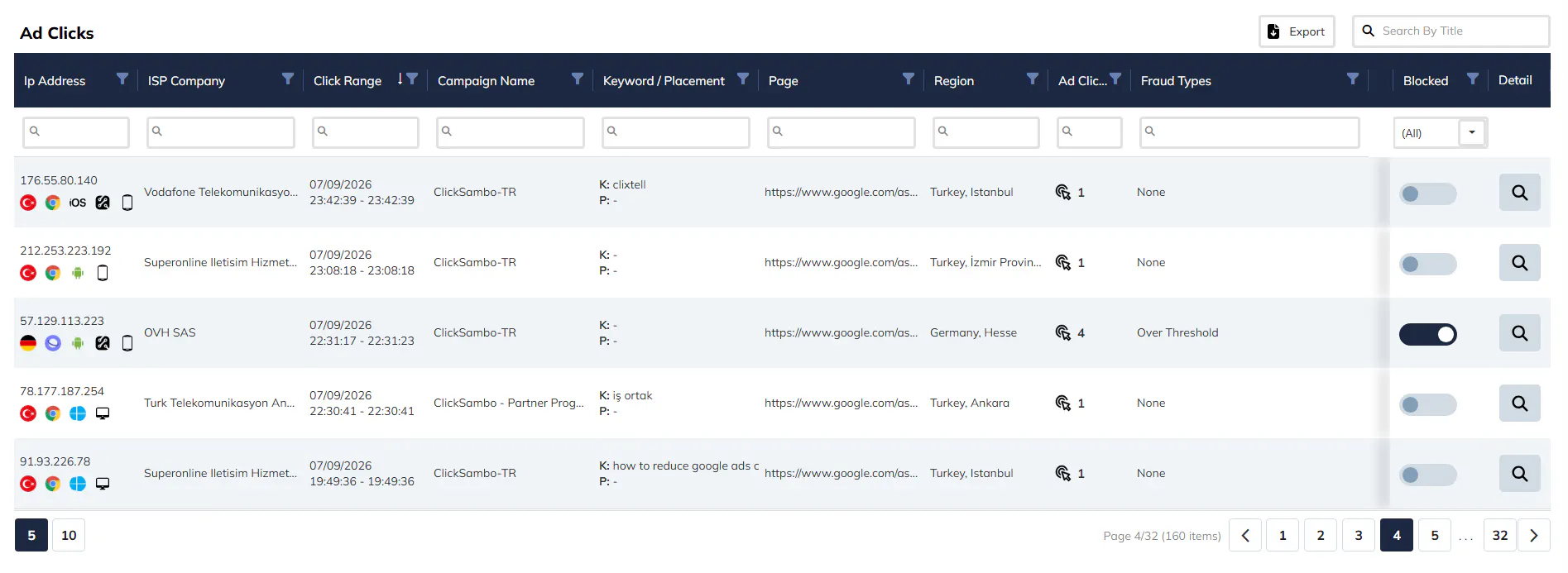The width and height of the screenshot is (1568, 573).
Task: Go to page 5 in pagination
Action: 1435,536
